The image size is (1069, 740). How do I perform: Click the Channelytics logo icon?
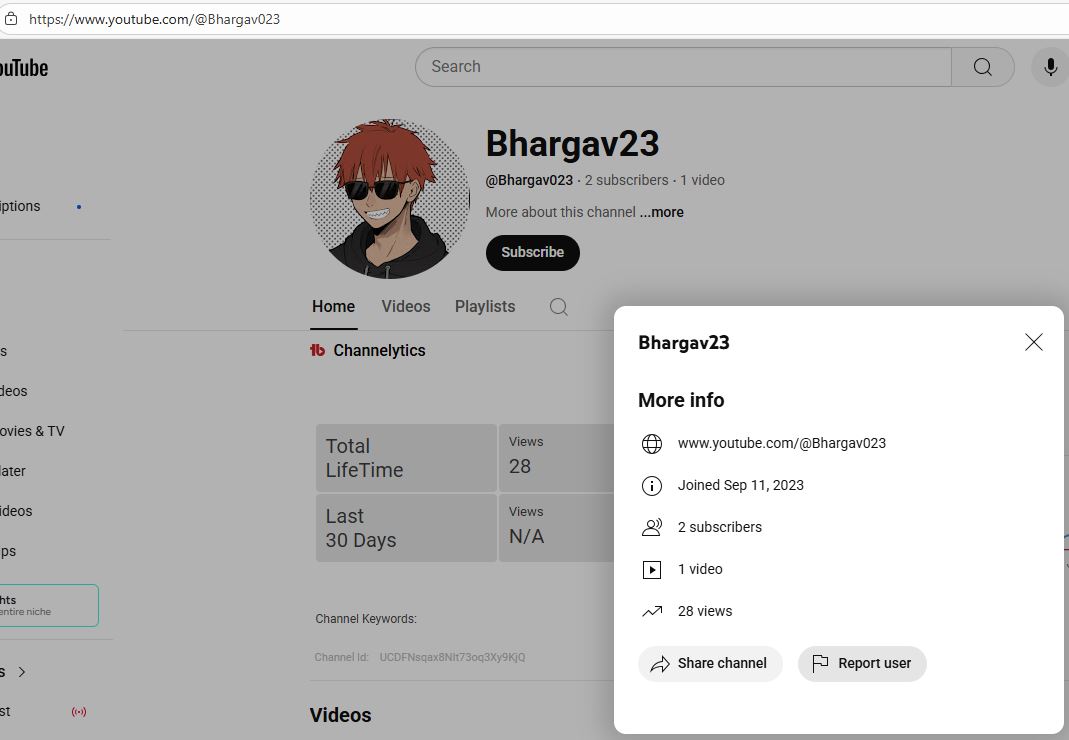[x=318, y=350]
